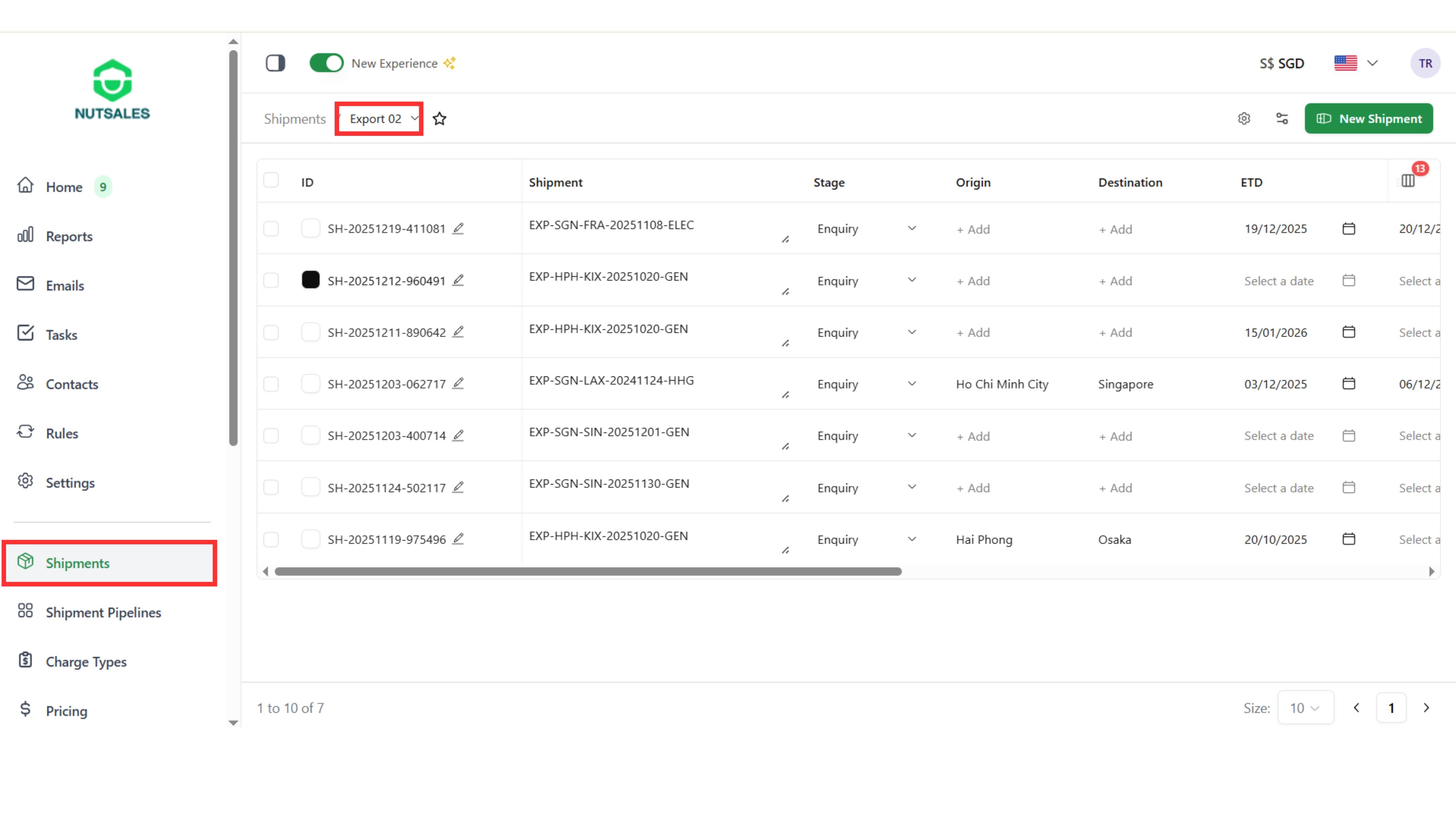Open the filter sliders icon
The height and width of the screenshot is (819, 1456).
1282,119
